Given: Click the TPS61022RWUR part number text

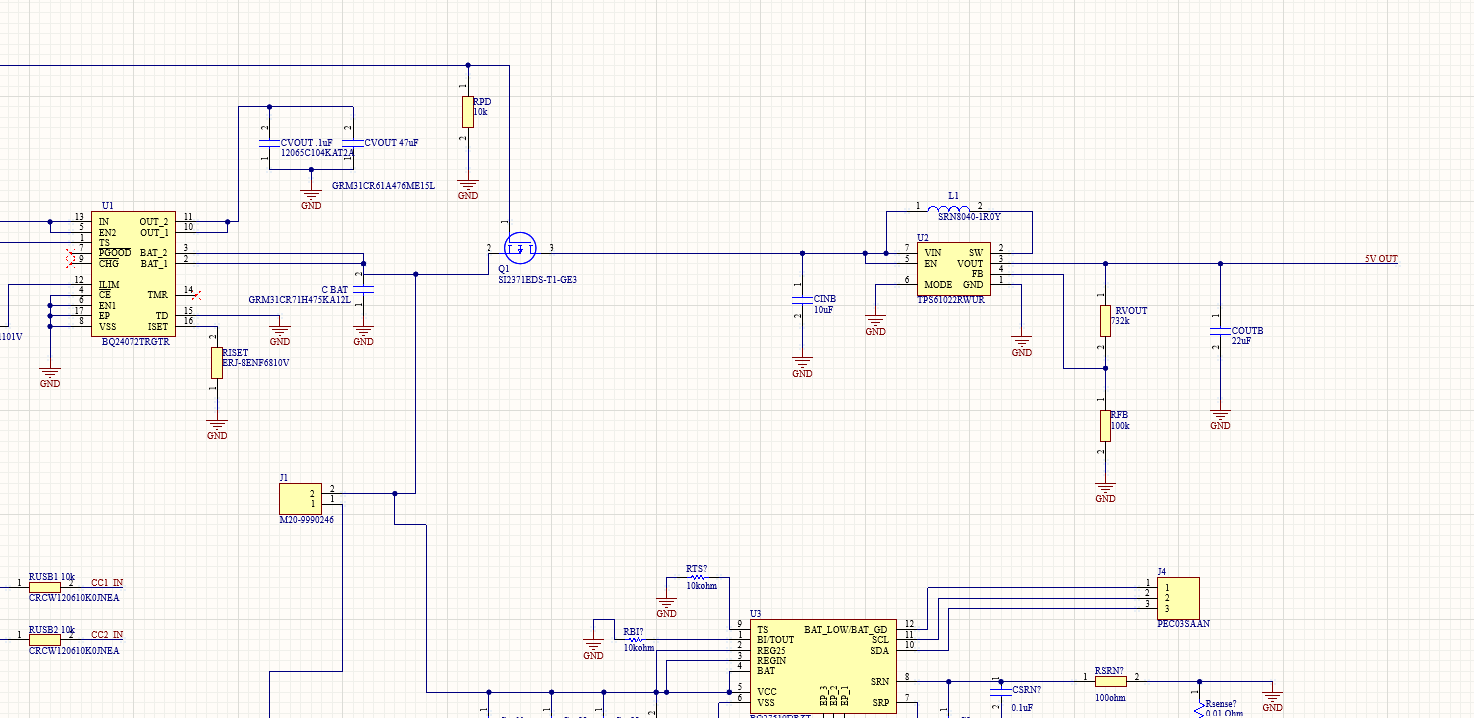Looking at the screenshot, I should pyautogui.click(x=951, y=299).
